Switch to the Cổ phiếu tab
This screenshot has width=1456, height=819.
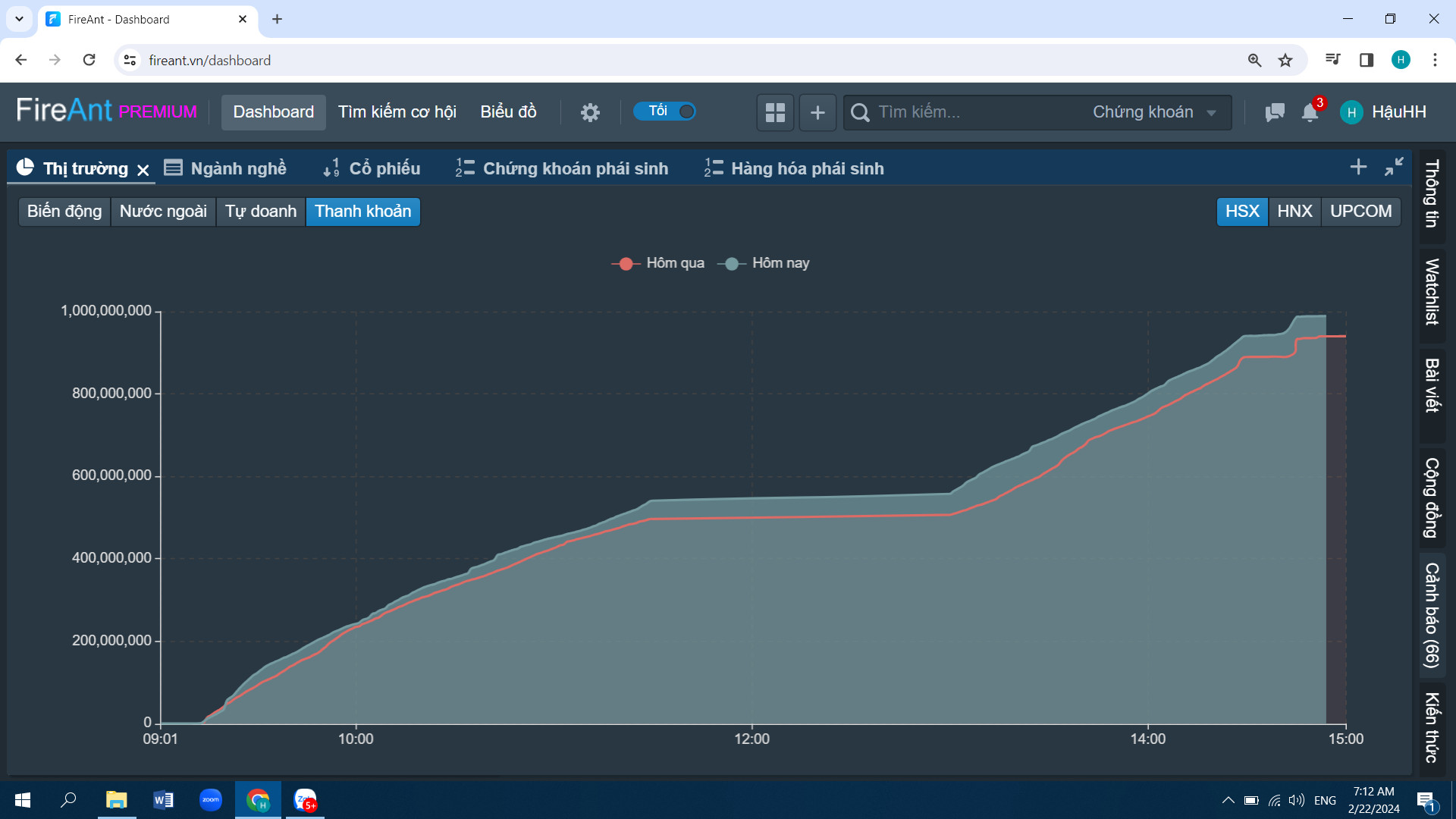372,168
